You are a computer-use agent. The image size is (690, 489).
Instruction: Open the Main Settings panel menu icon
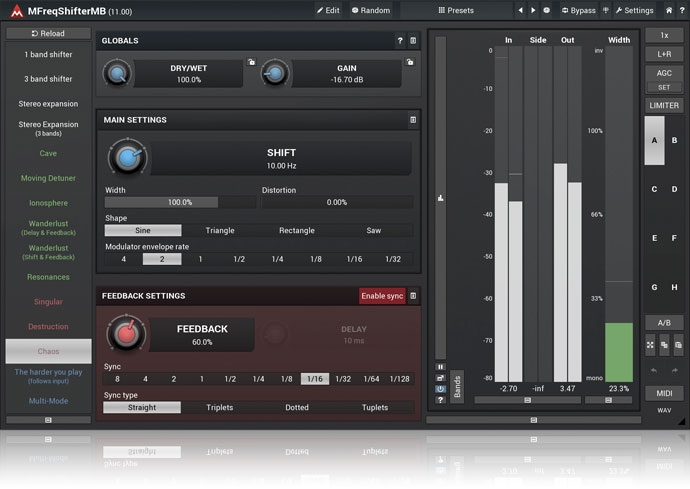click(413, 120)
